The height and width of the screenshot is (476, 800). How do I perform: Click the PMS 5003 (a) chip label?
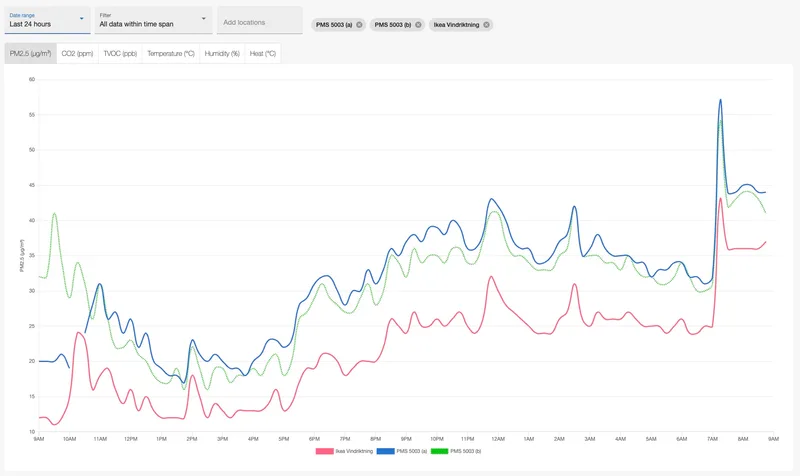tap(334, 24)
